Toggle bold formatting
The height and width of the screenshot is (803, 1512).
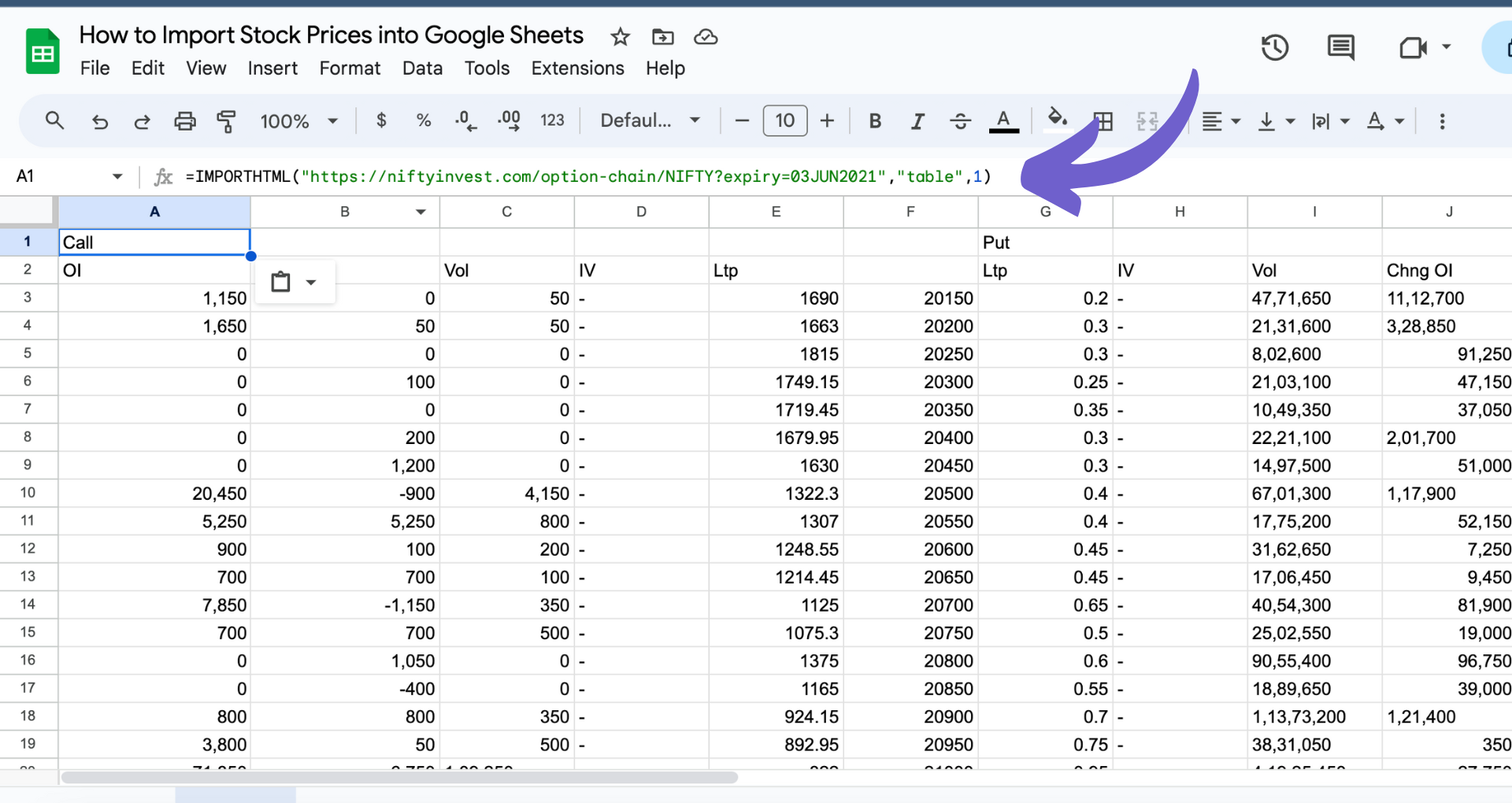pos(874,121)
